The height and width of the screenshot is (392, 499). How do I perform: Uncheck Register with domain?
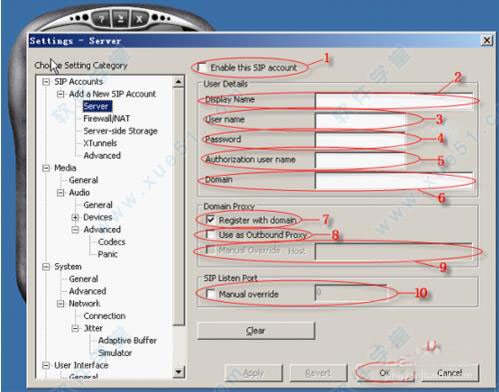pos(210,220)
